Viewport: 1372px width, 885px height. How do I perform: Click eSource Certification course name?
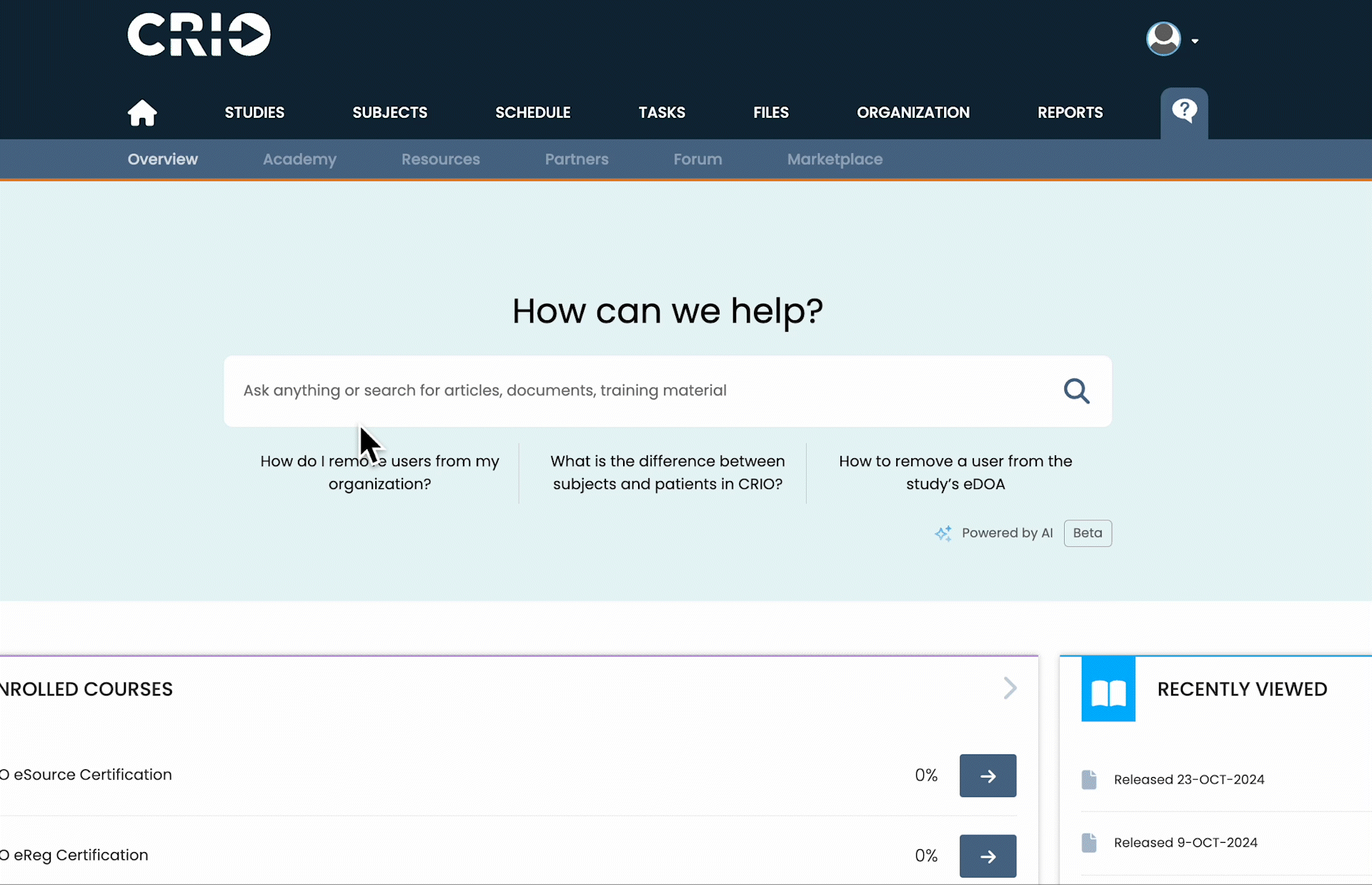[x=86, y=775]
